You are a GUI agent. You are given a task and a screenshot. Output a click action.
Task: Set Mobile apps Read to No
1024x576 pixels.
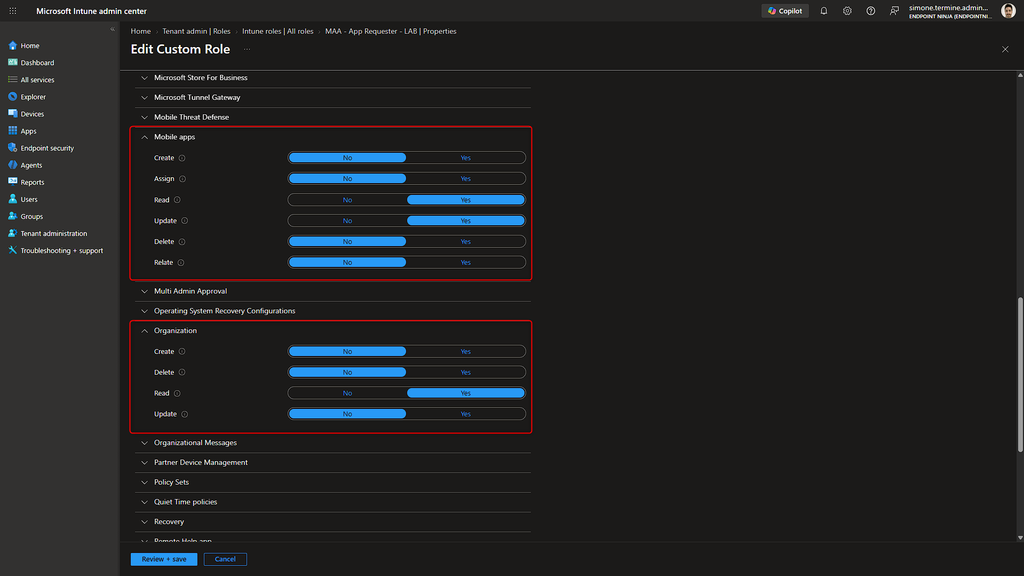(347, 200)
